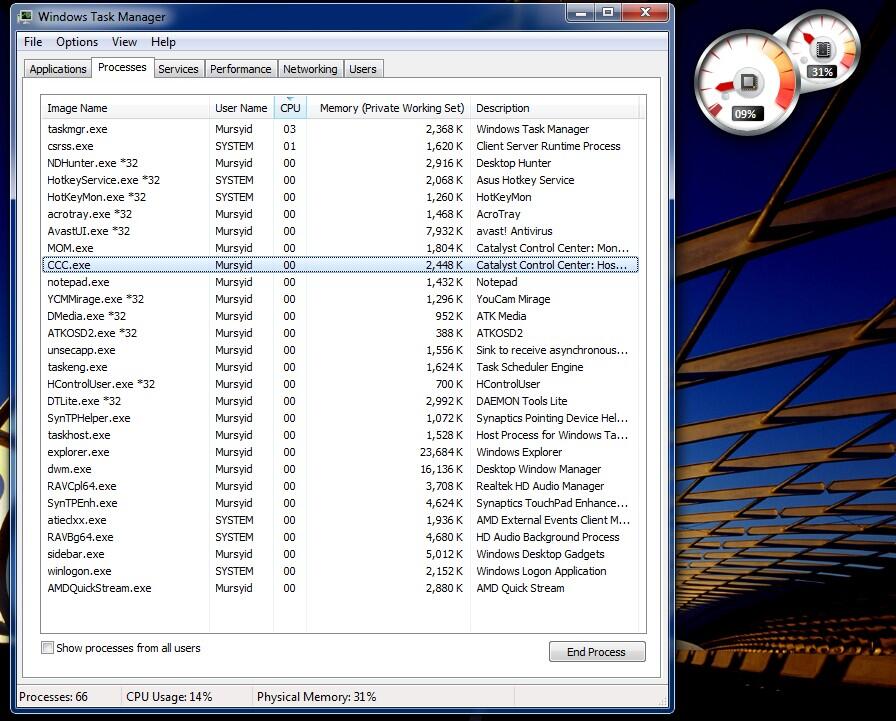
Task: Select the taskeng.exe process
Action: click(x=341, y=367)
